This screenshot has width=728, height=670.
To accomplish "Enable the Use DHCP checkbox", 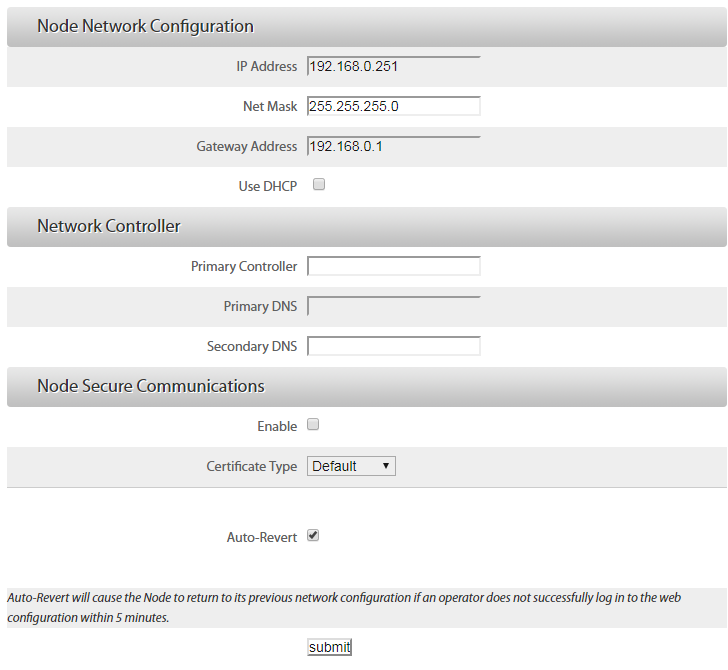I will click(x=319, y=185).
